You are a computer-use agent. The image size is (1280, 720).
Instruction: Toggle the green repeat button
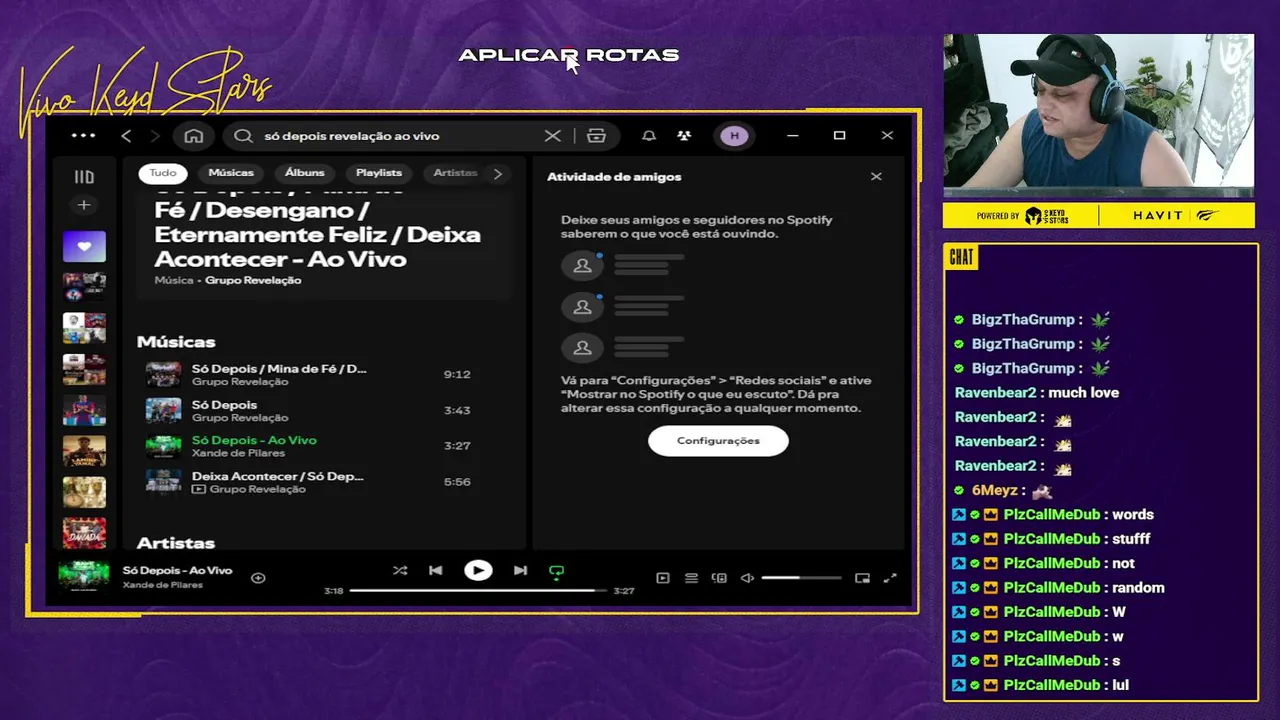[557, 572]
